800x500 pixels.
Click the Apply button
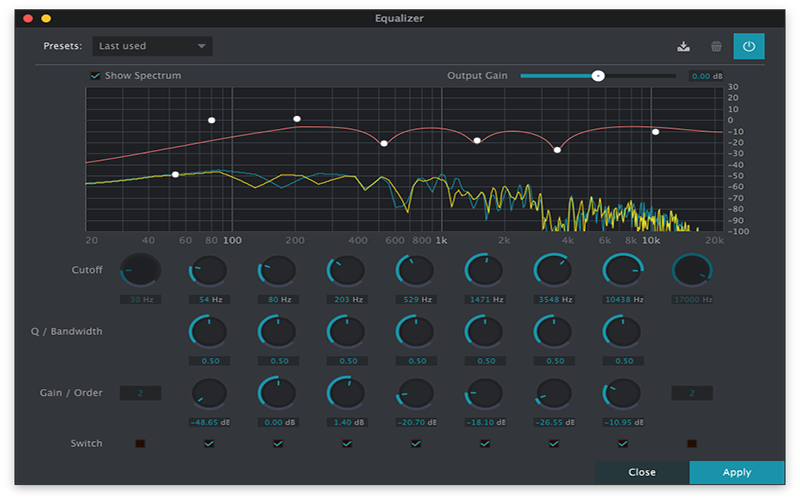point(737,472)
